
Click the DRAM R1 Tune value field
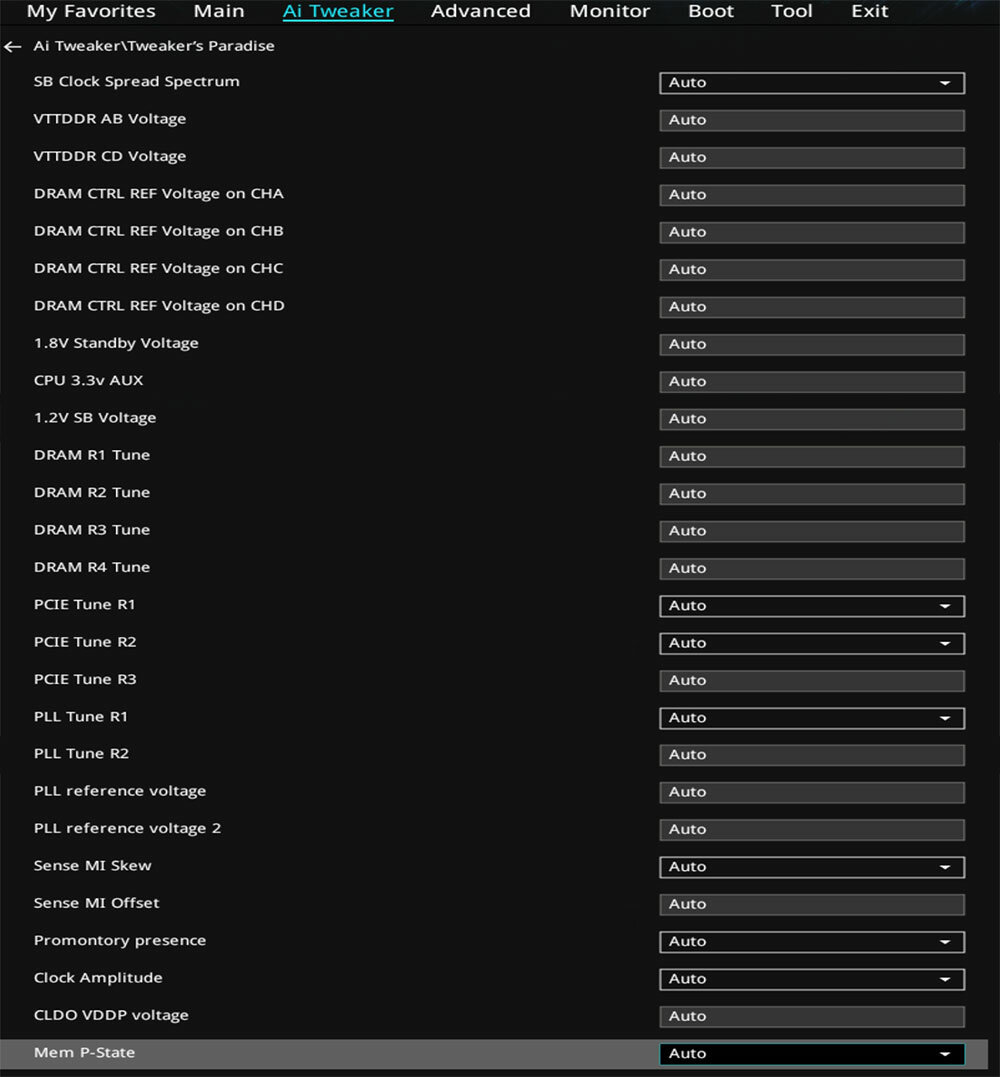coord(812,456)
